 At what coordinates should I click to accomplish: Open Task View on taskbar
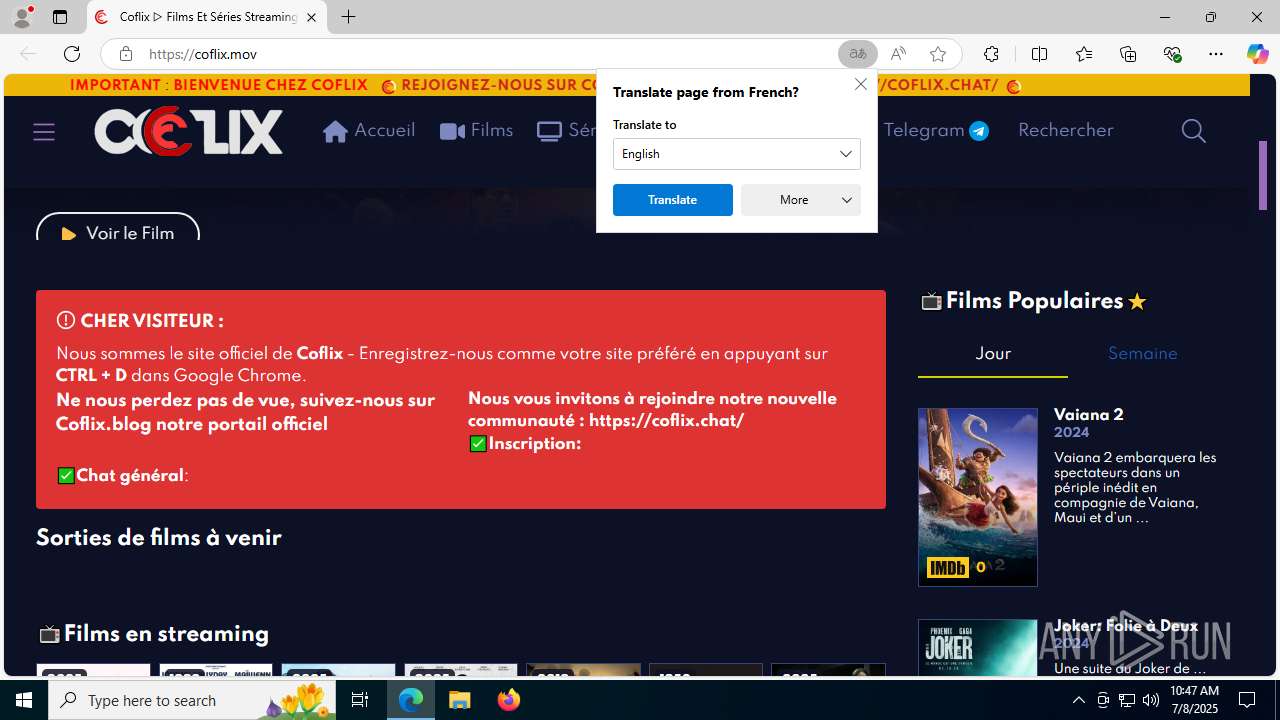coord(361,700)
